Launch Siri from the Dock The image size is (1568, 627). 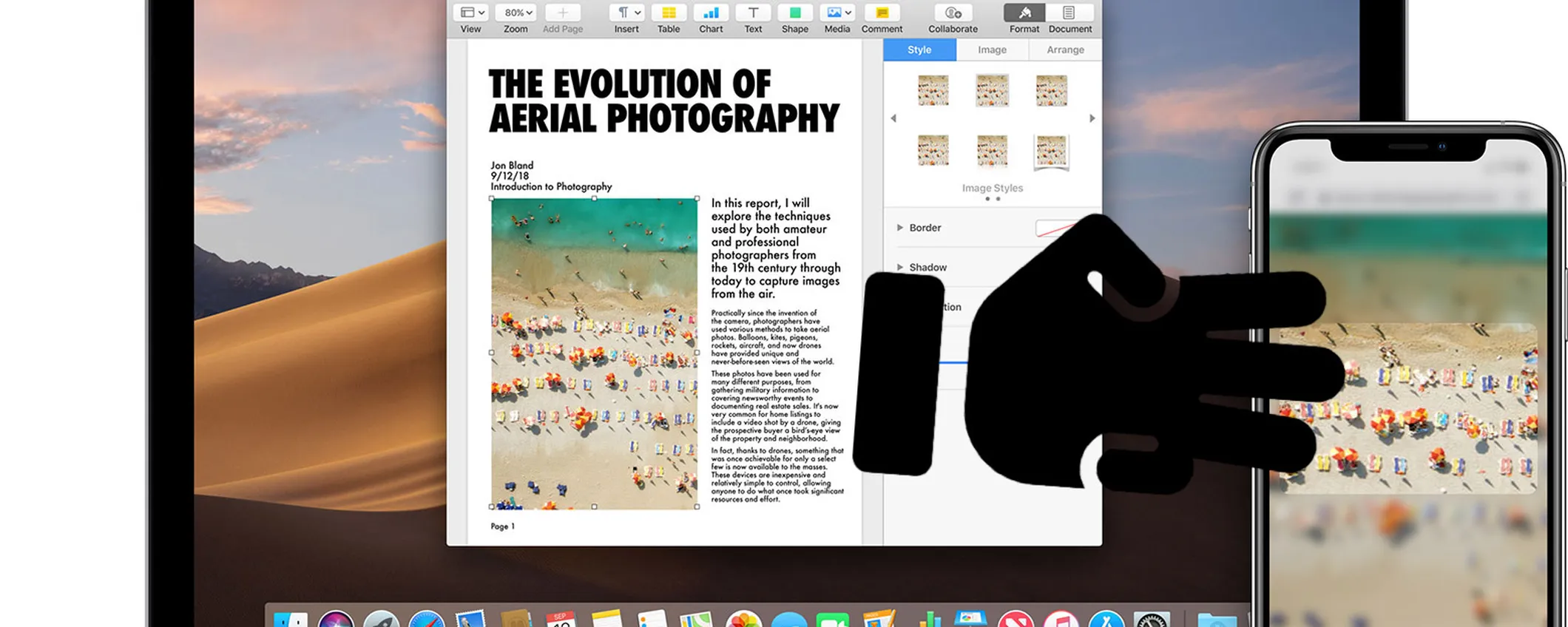tap(336, 620)
